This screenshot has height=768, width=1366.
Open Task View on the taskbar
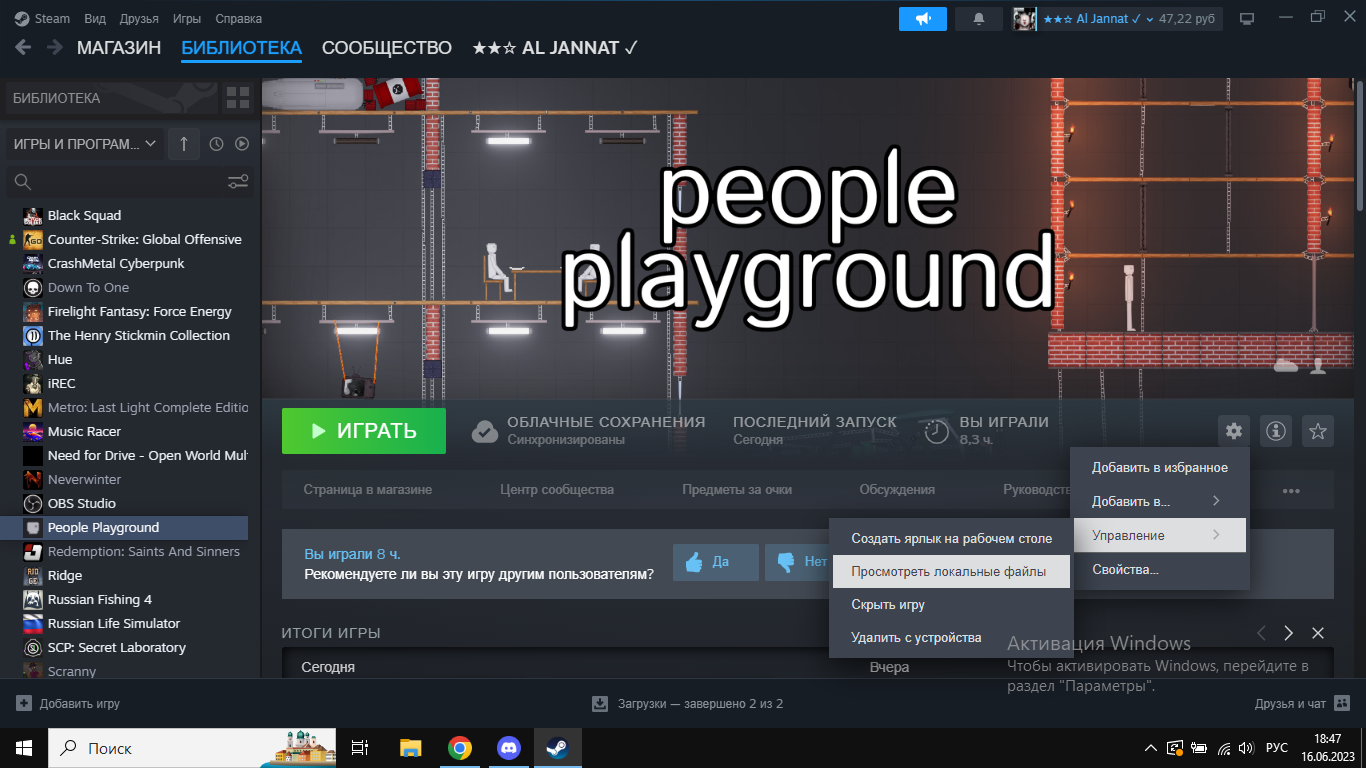pyautogui.click(x=361, y=748)
